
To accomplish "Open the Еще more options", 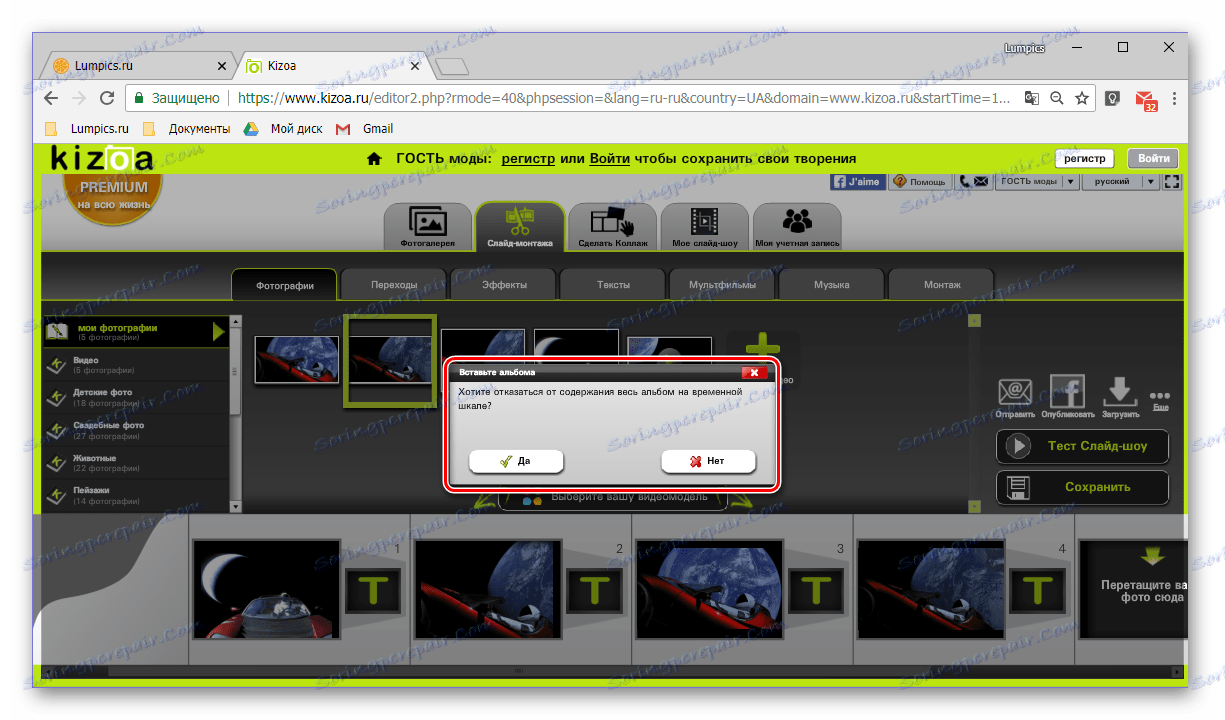I will point(1159,400).
